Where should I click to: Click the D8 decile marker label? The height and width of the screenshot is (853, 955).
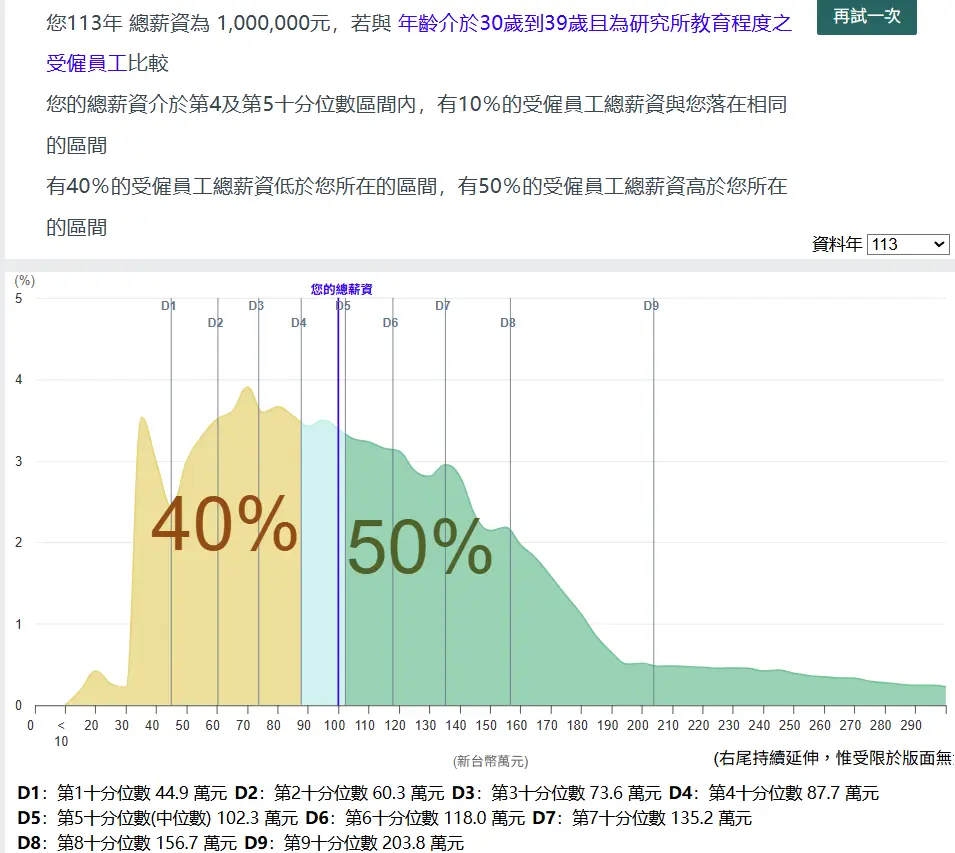[x=508, y=323]
